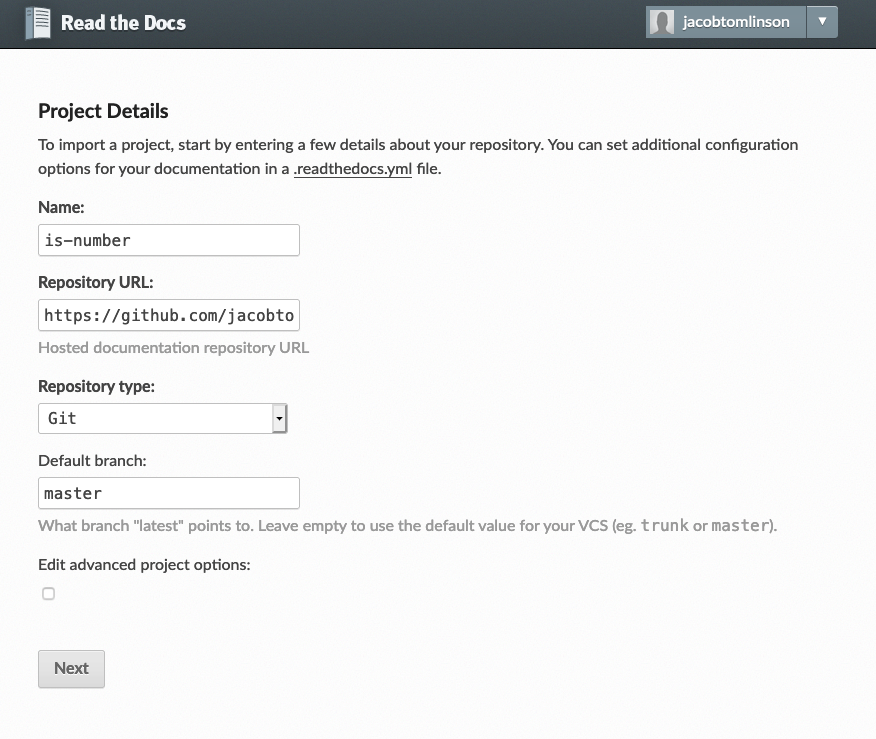This screenshot has height=739, width=876.
Task: Focus the Name field containing is-number
Action: pos(168,240)
